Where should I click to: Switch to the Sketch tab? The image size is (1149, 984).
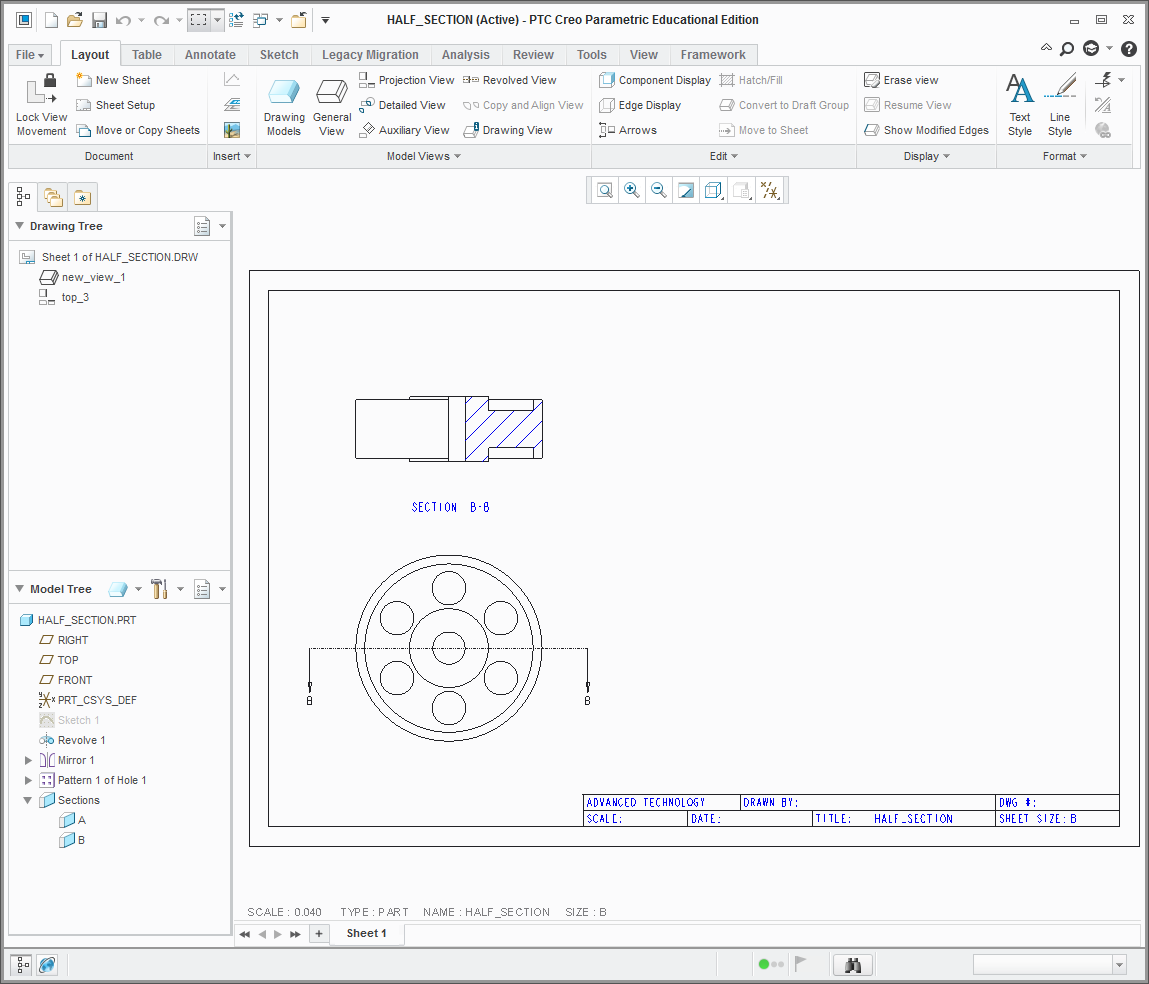click(x=279, y=54)
